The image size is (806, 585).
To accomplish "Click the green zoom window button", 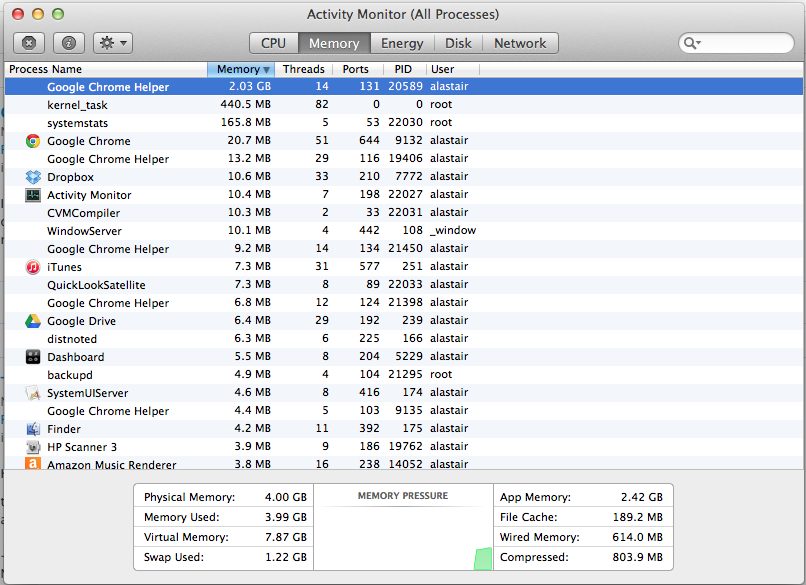I will tap(58, 14).
